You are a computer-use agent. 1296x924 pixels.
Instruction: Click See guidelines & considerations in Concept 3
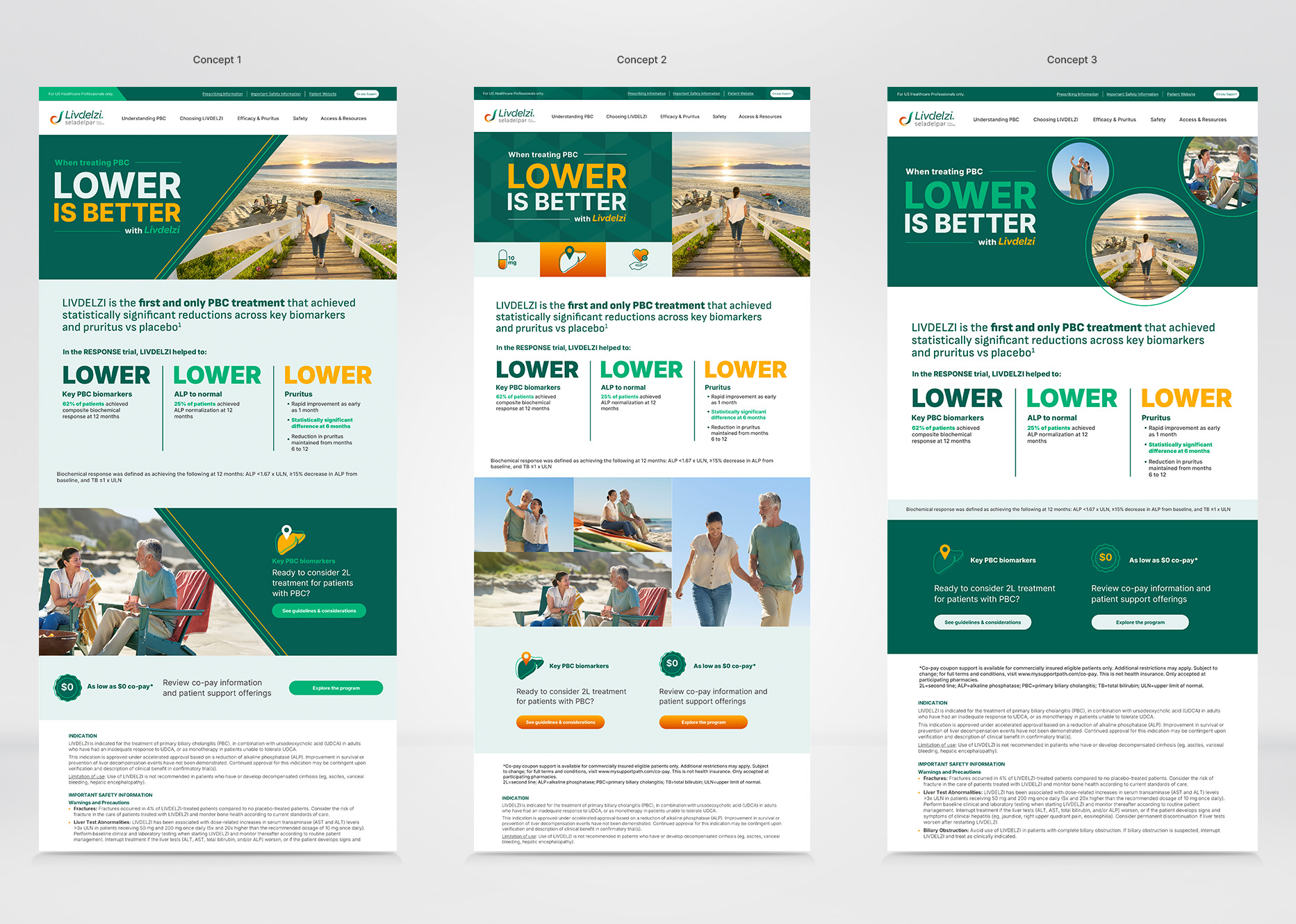(983, 622)
